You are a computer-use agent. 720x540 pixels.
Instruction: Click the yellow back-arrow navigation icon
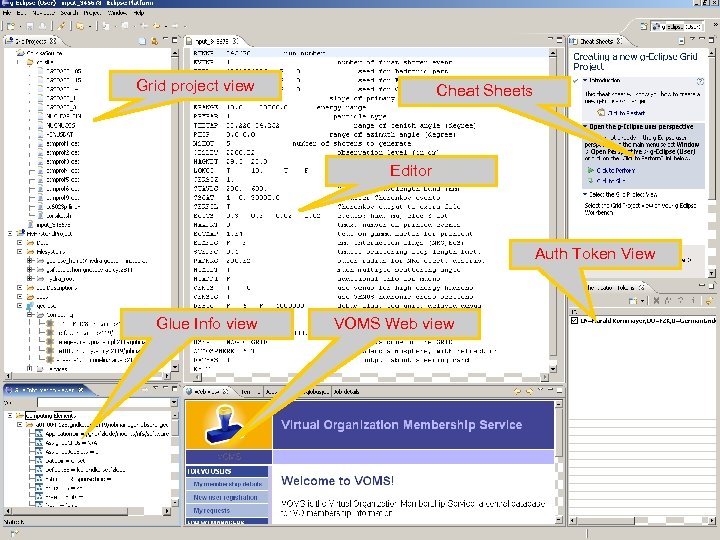click(156, 26)
